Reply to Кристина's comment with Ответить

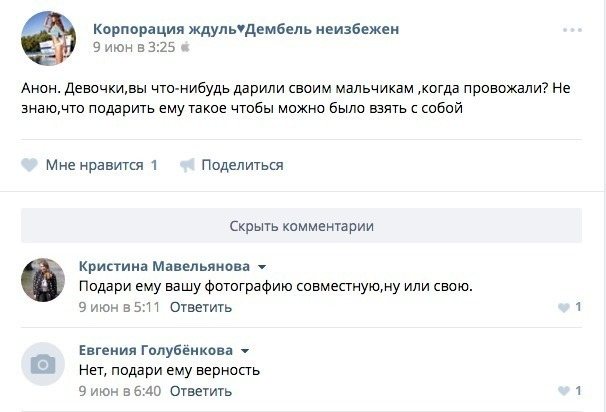point(194,307)
